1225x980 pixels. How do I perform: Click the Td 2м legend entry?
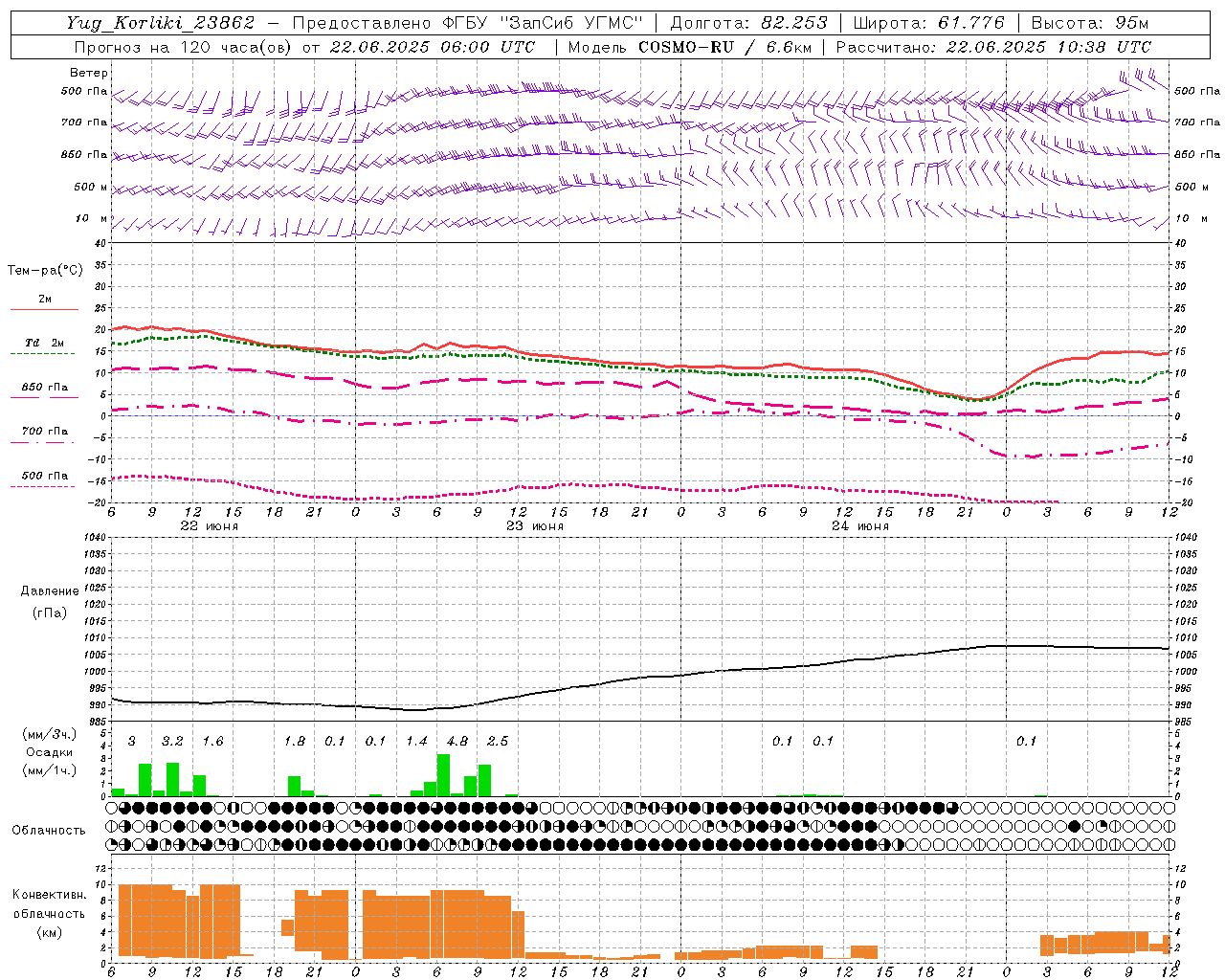point(45,343)
